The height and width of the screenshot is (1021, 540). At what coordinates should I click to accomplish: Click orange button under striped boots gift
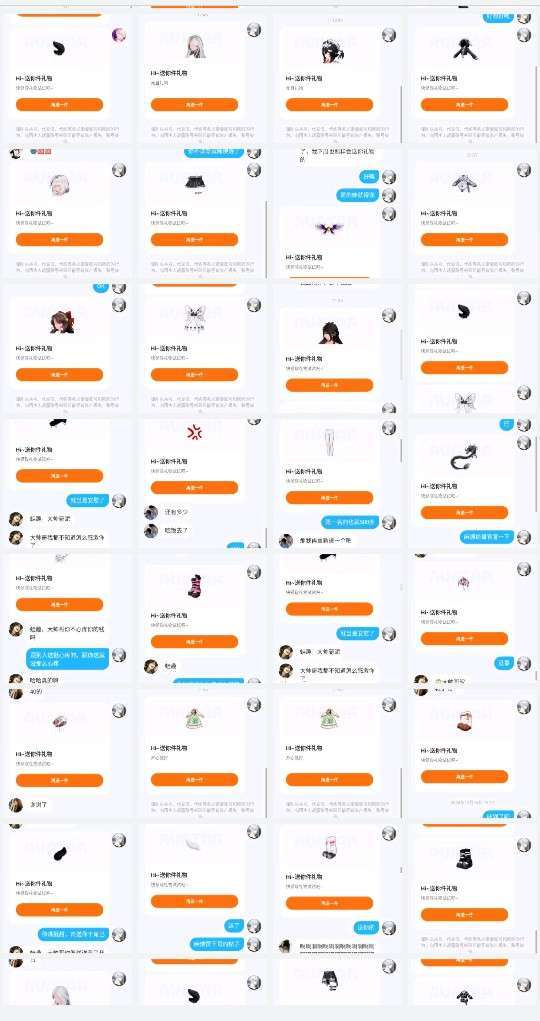pyautogui.click(x=194, y=641)
